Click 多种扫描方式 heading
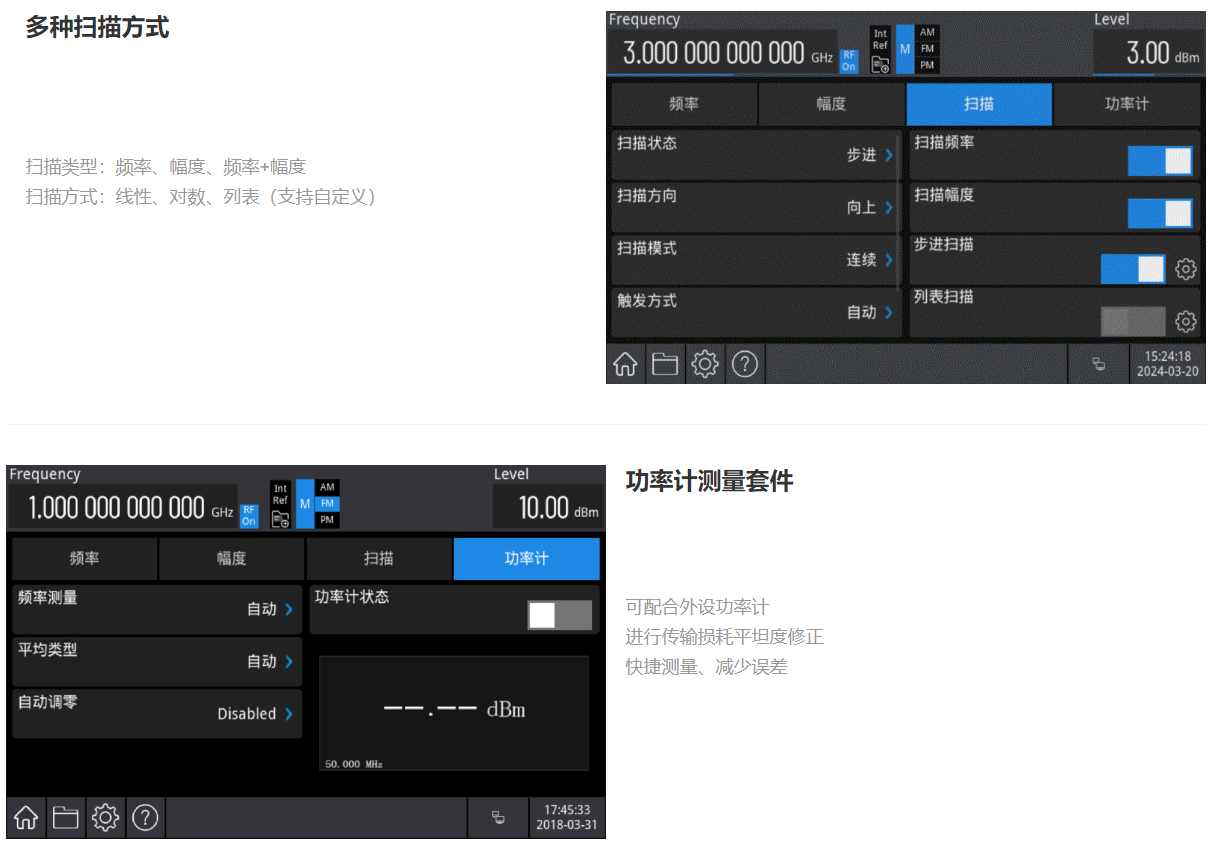This screenshot has height=843, width=1218. tap(97, 28)
